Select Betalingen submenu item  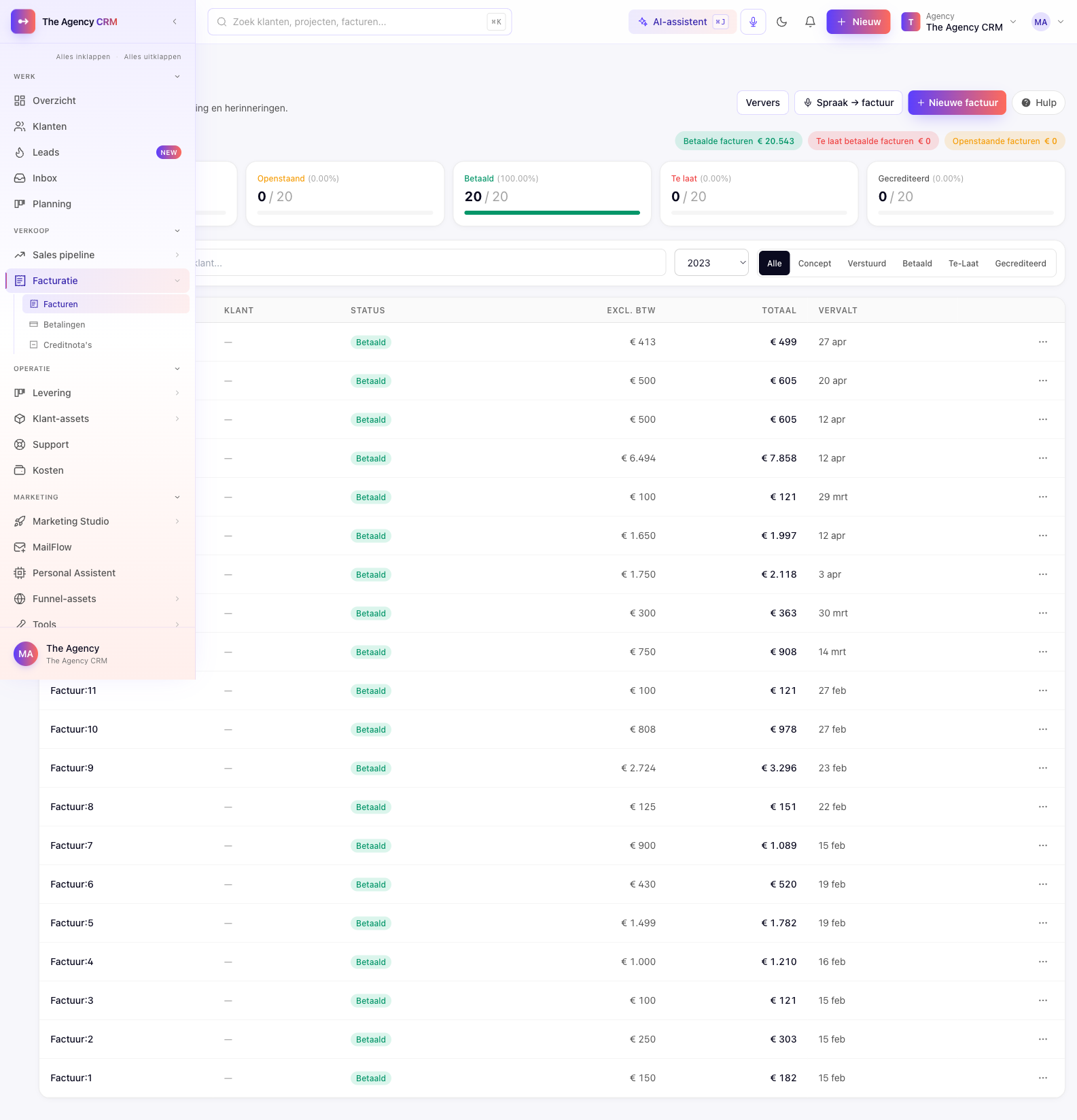[106, 324]
